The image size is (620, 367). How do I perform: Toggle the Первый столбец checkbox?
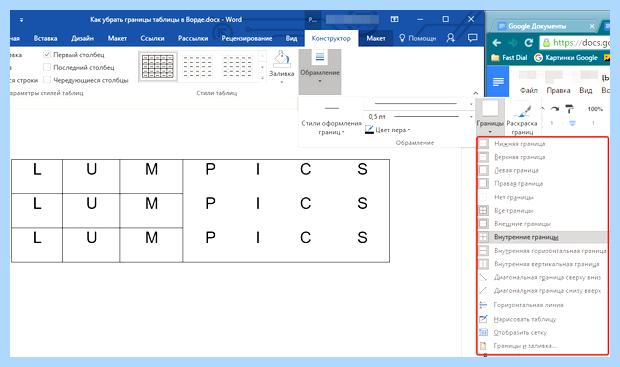pyautogui.click(x=47, y=55)
